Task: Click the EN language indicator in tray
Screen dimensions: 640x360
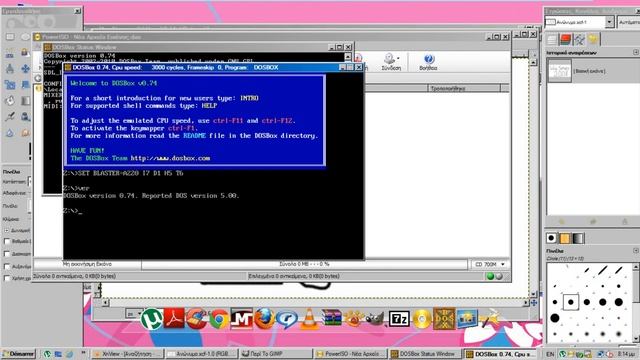Action: pos(550,354)
